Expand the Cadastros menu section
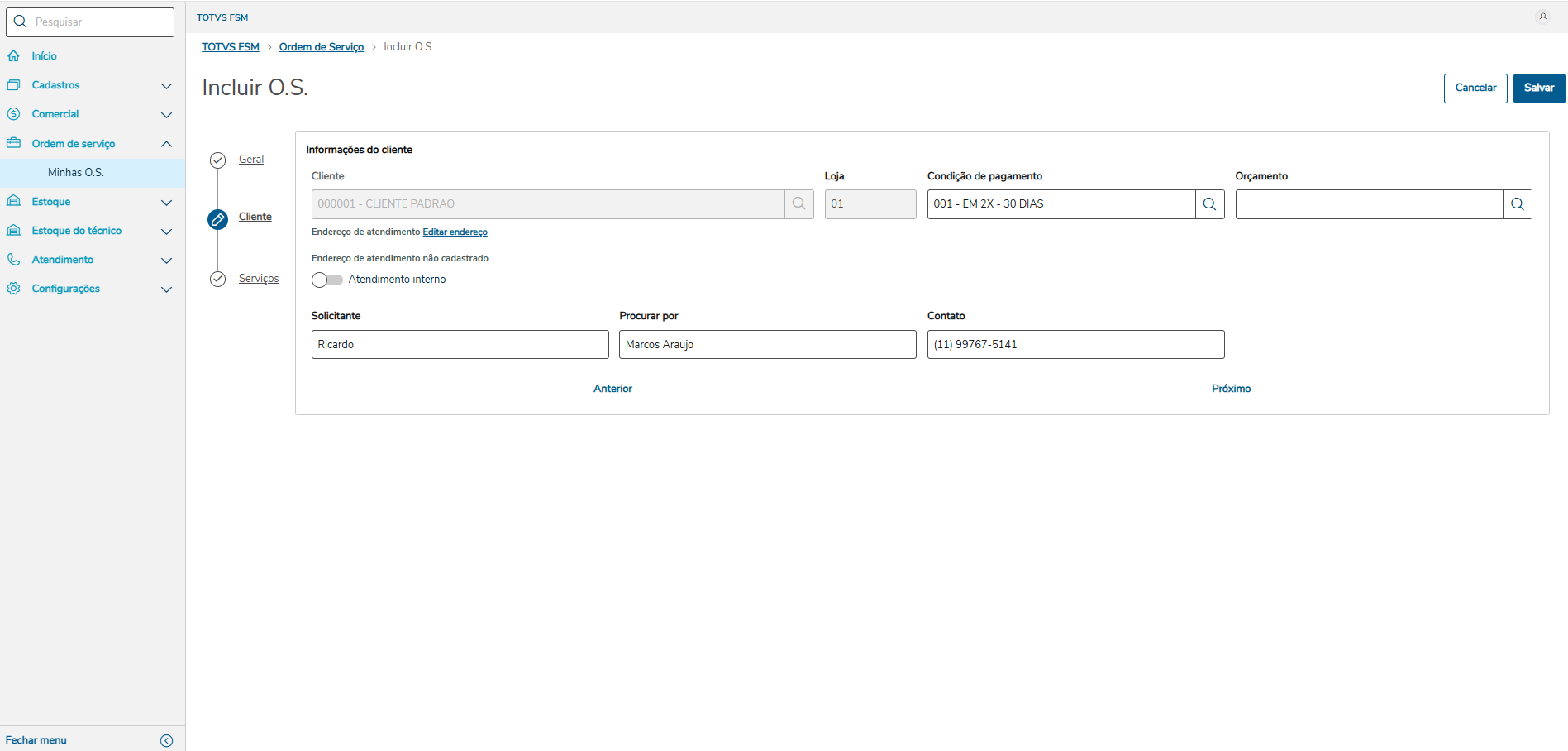 click(166, 86)
